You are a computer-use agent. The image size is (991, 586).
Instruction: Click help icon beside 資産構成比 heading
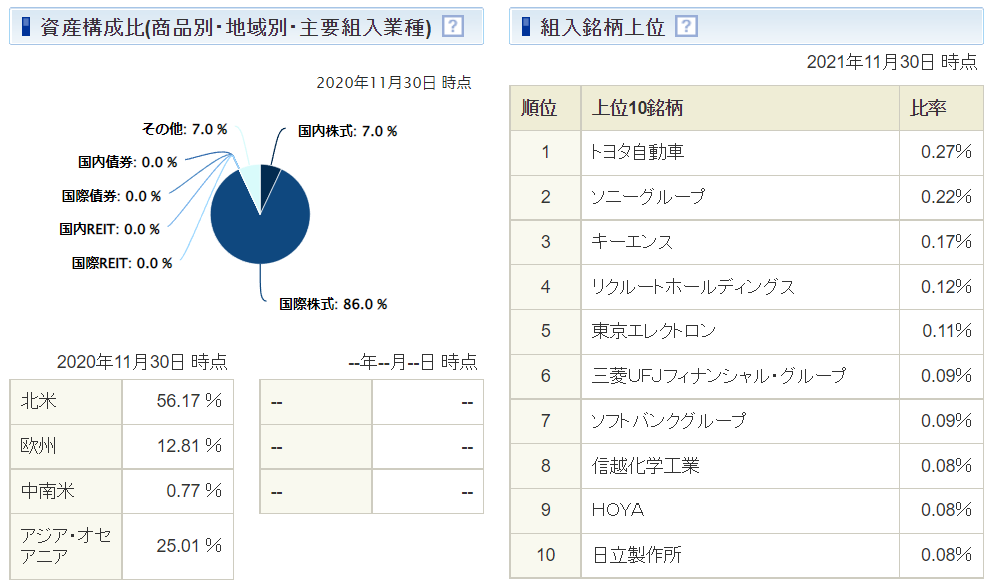click(x=453, y=27)
